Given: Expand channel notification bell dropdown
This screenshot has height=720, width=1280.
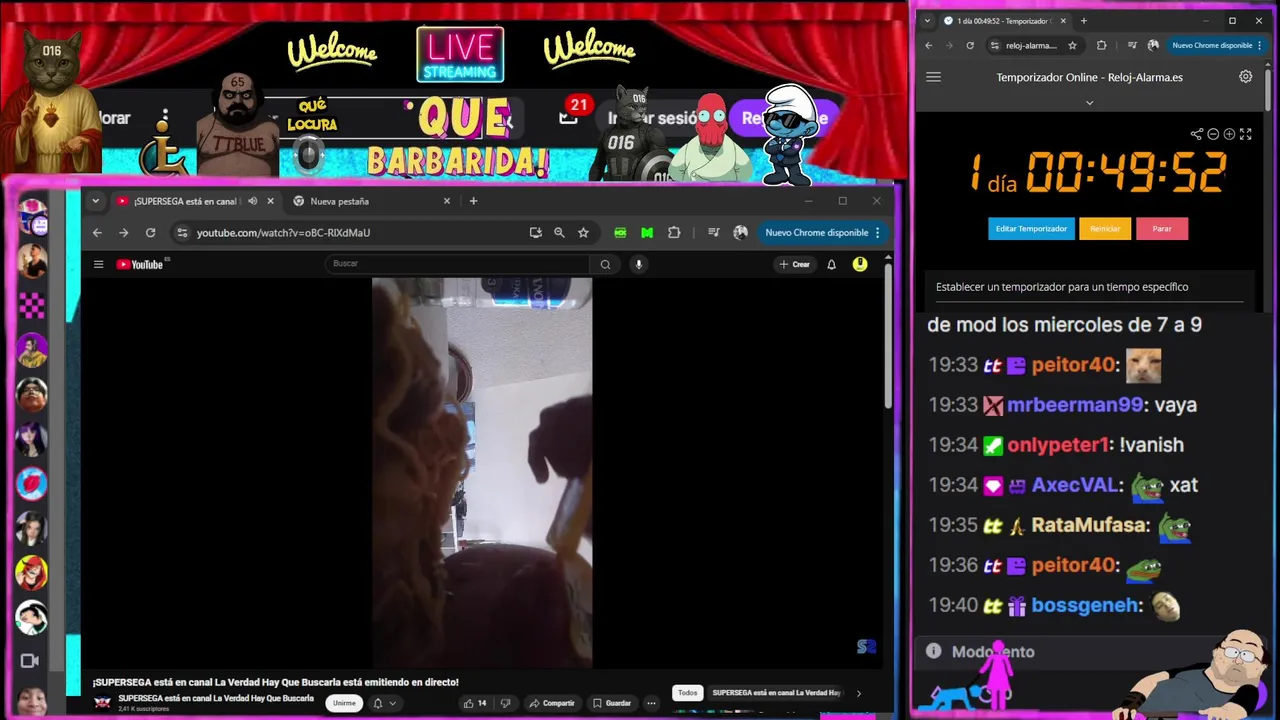Looking at the screenshot, I should coord(384,703).
